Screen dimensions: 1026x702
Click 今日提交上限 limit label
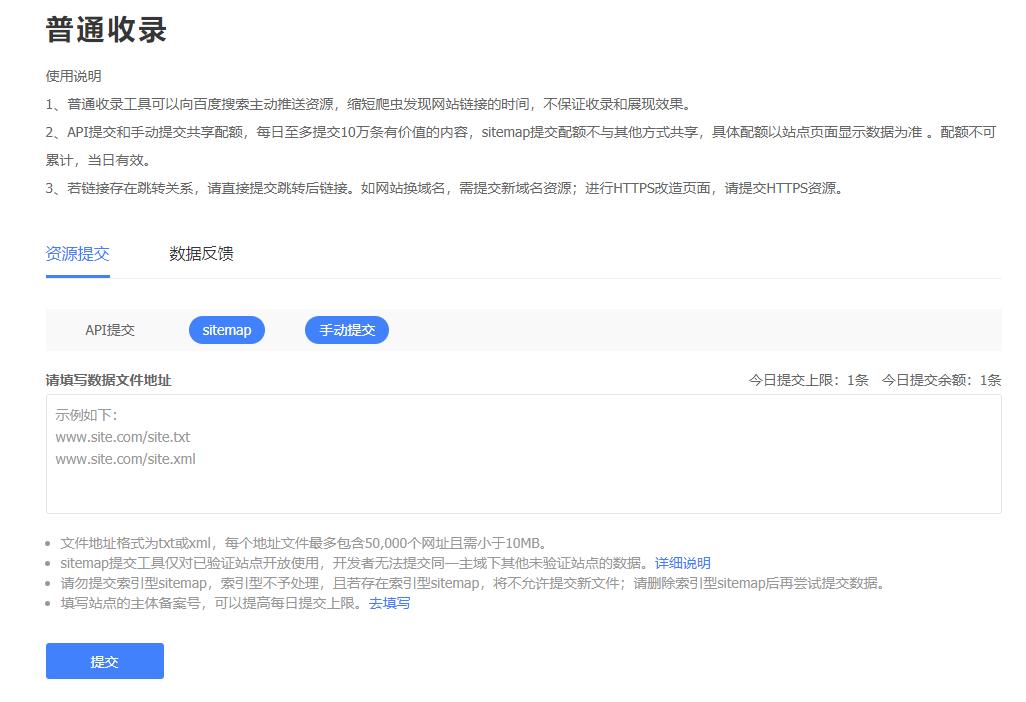(804, 379)
